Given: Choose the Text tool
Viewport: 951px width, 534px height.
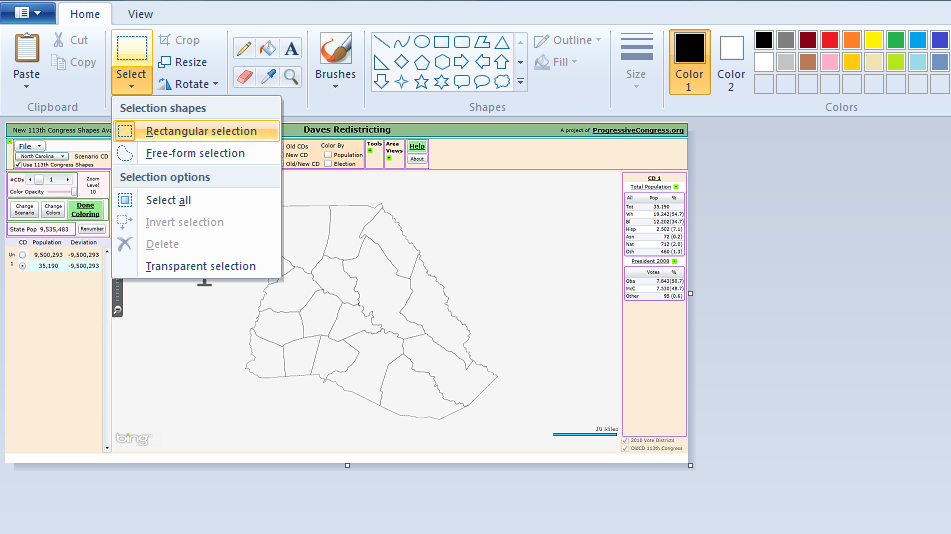Looking at the screenshot, I should coord(291,49).
